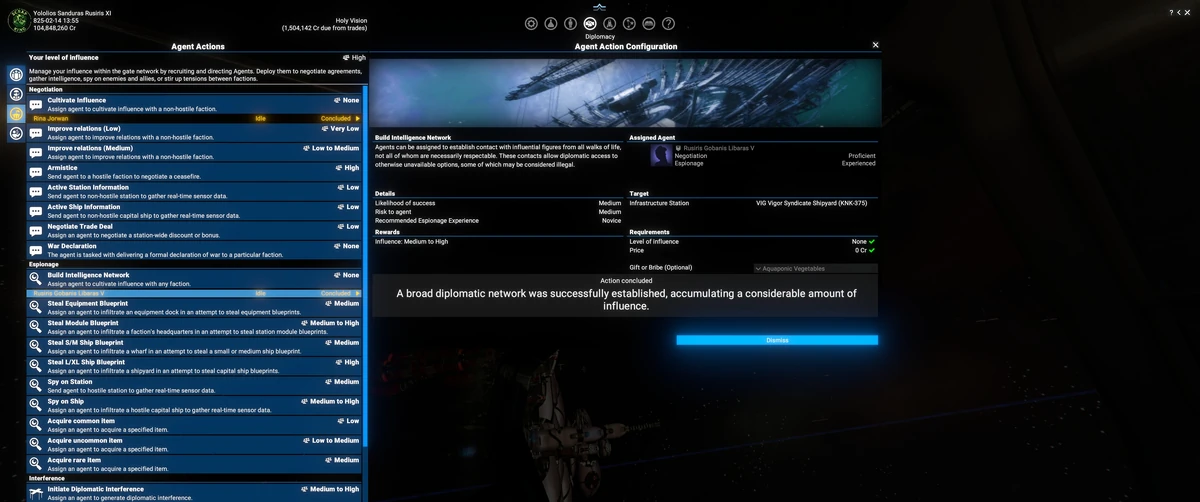Dismiss the action concluded message
1200x502 pixels.
[777, 340]
